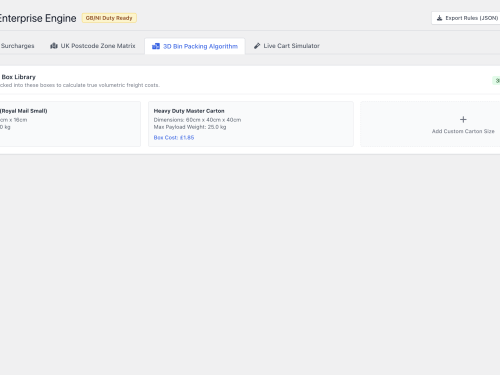Click the map icon beside UK Postcode
The image size is (500, 375).
point(54,46)
